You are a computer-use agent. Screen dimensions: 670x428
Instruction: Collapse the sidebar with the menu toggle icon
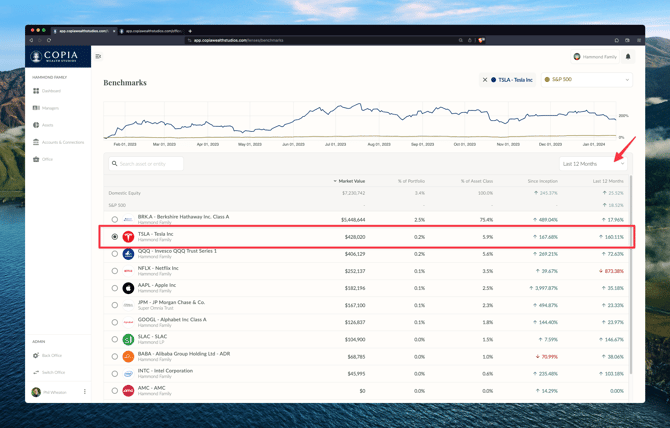[98, 57]
